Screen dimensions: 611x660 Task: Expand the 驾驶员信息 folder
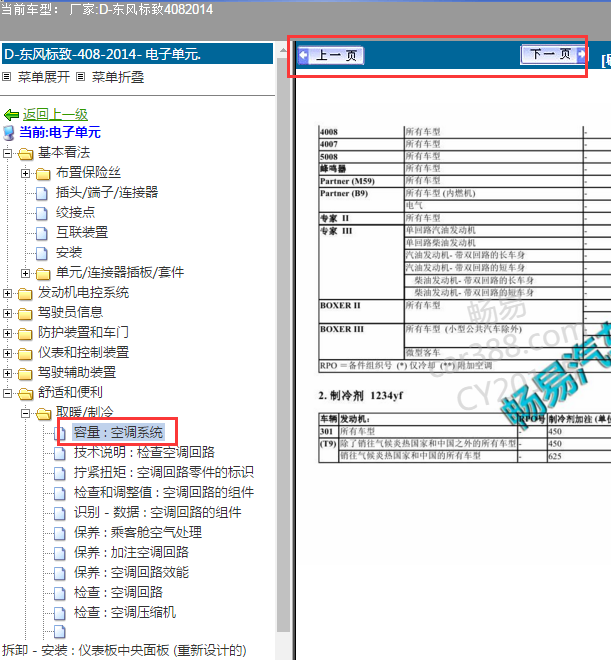point(7,313)
